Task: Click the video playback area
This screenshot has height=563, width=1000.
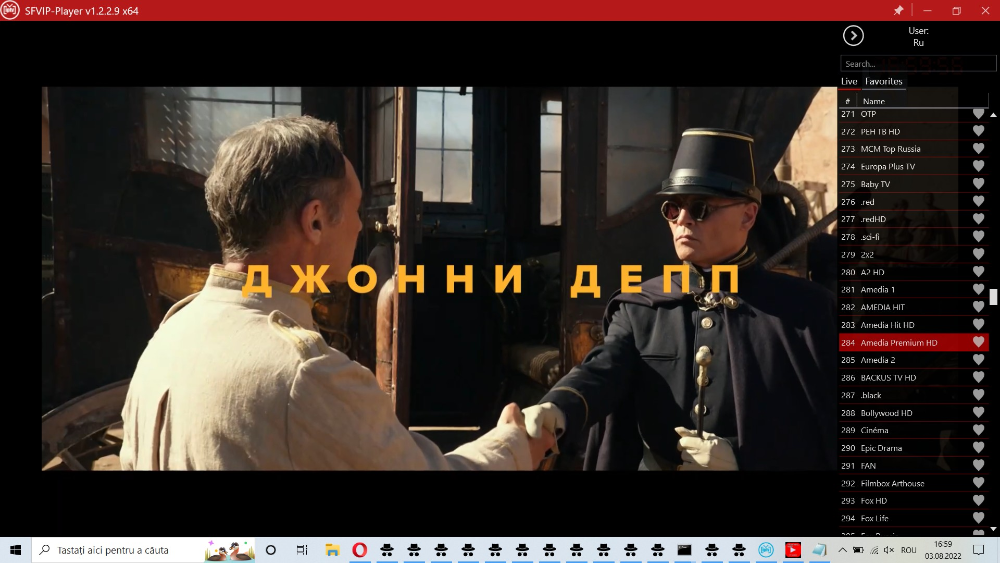Action: [x=439, y=279]
